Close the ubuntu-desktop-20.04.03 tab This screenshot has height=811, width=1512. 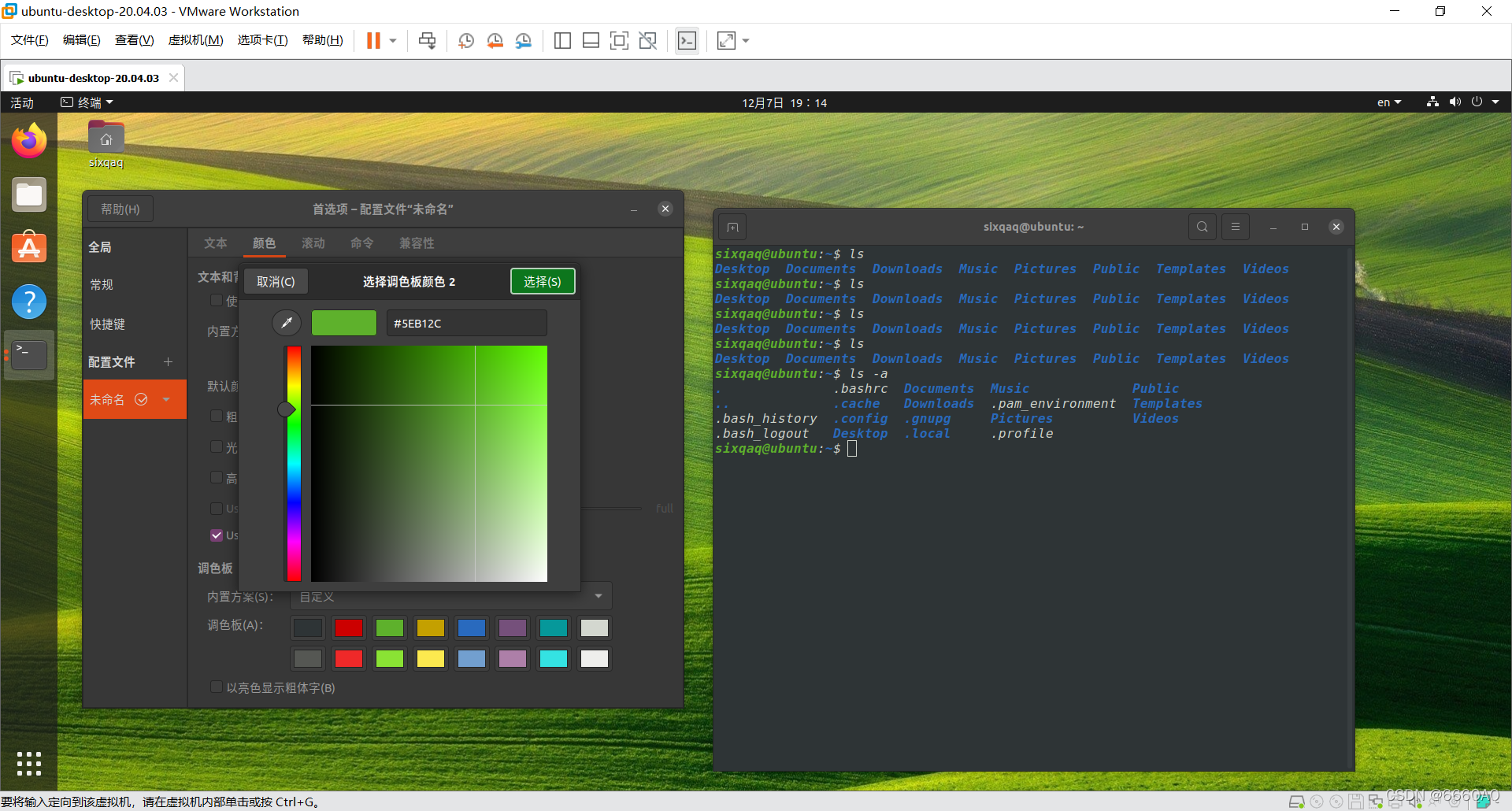pyautogui.click(x=173, y=78)
